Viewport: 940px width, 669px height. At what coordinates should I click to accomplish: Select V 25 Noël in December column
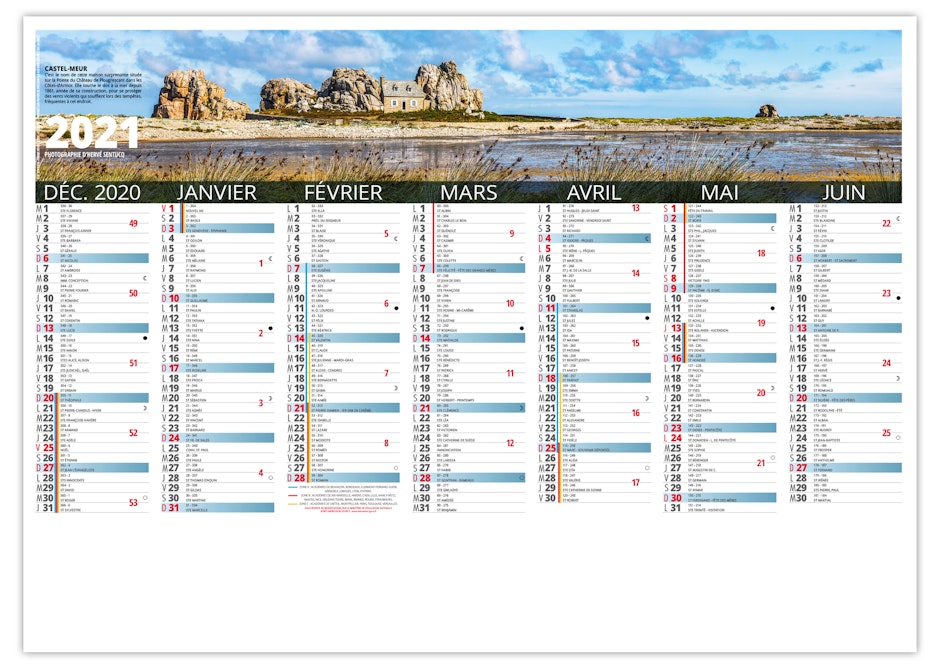(92, 448)
